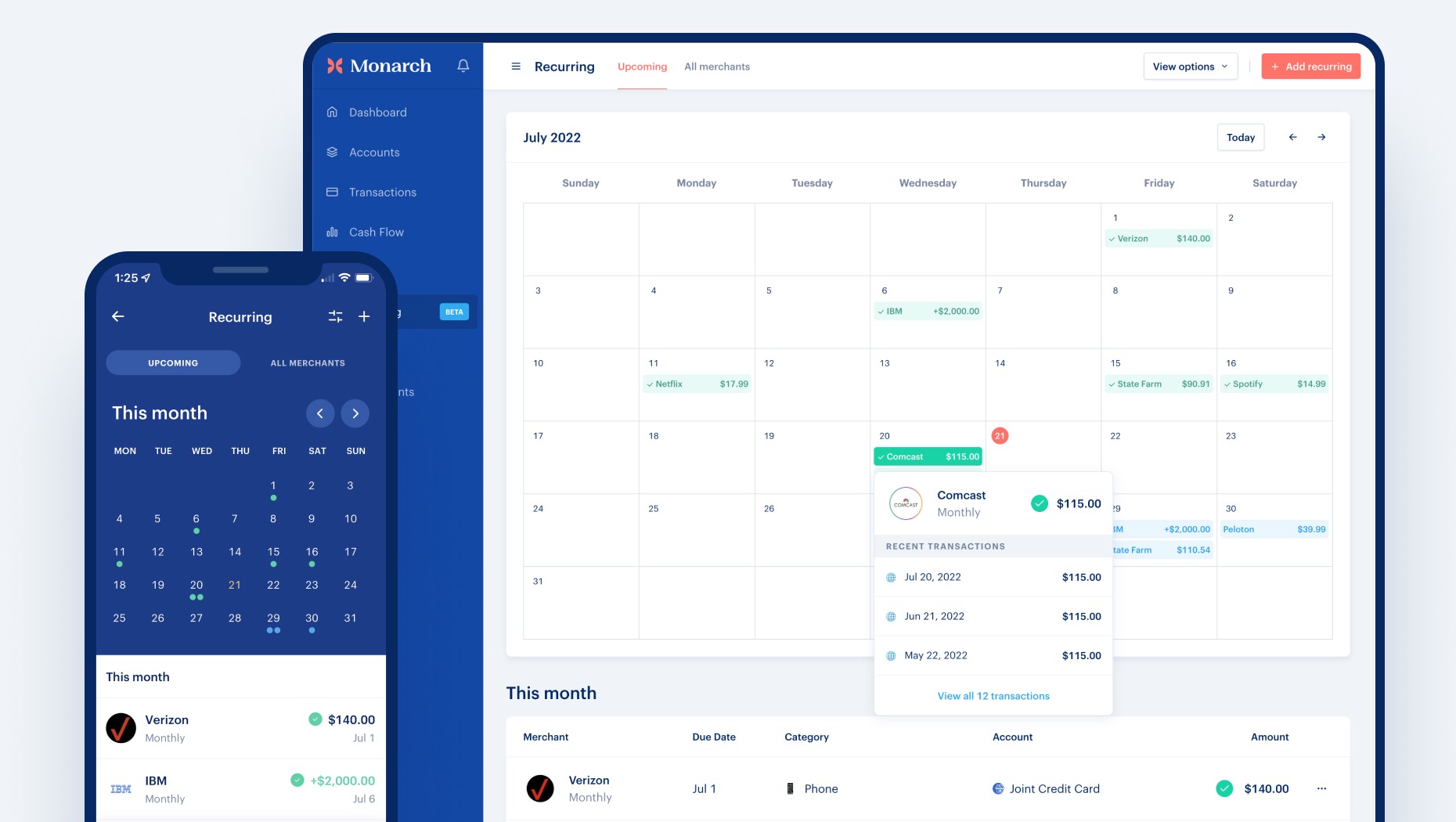1456x822 pixels.
Task: Click the Monarch logo icon
Action: coord(335,66)
